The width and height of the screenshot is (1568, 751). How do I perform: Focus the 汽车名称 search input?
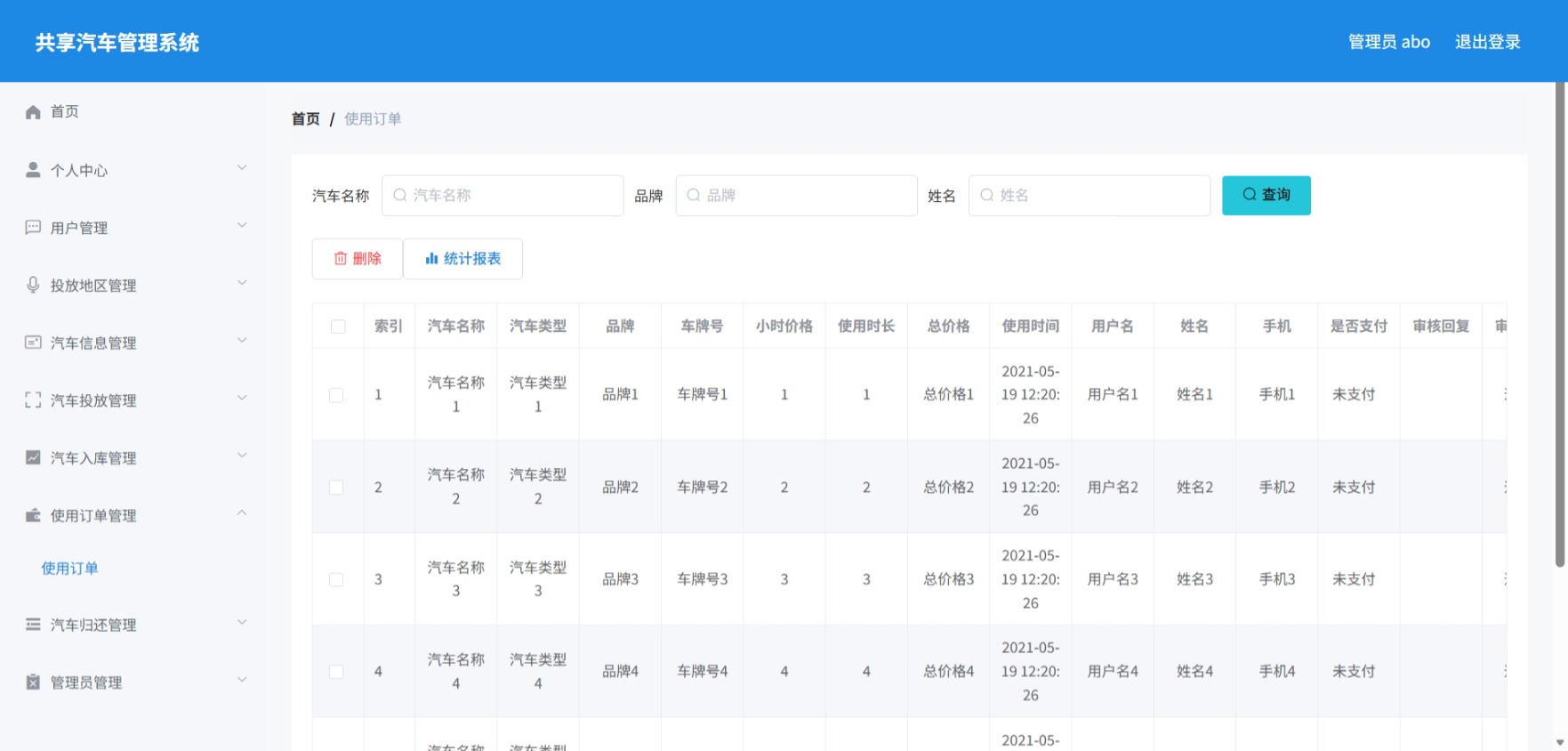(503, 195)
